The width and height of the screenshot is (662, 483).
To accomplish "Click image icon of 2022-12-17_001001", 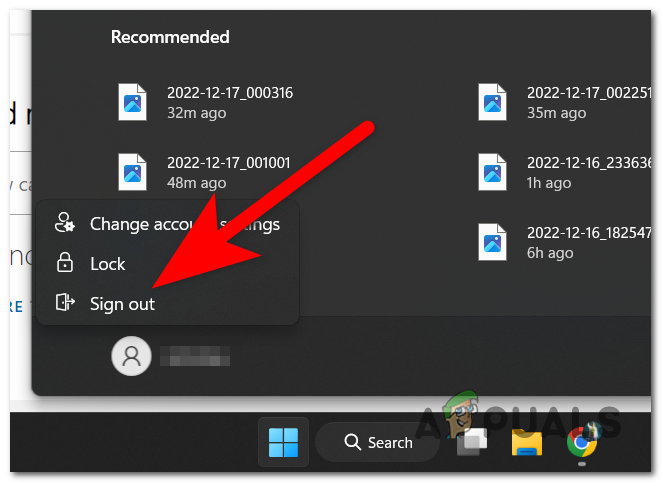I will (x=132, y=172).
